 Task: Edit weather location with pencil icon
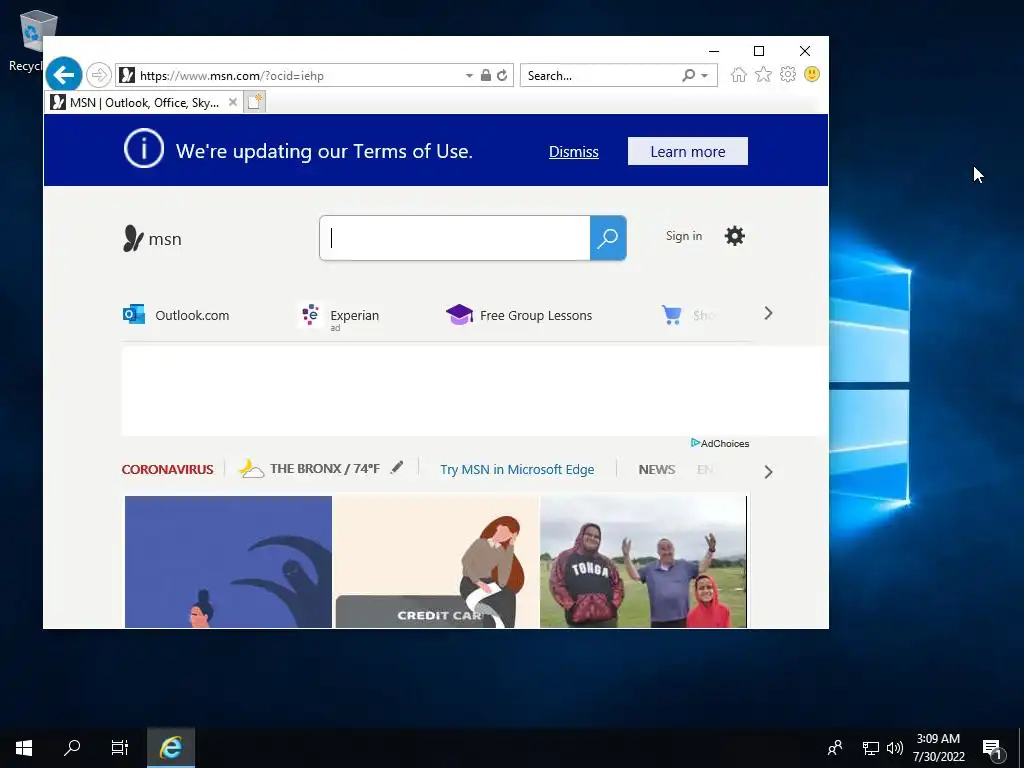coord(397,467)
